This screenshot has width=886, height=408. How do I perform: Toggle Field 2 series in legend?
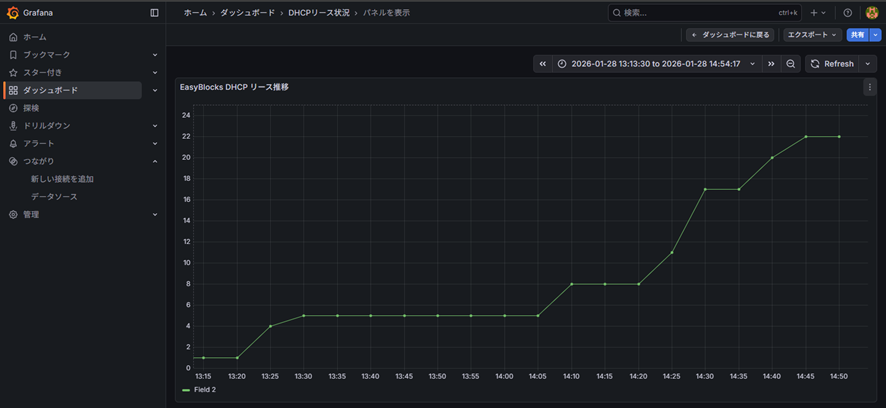tap(204, 390)
